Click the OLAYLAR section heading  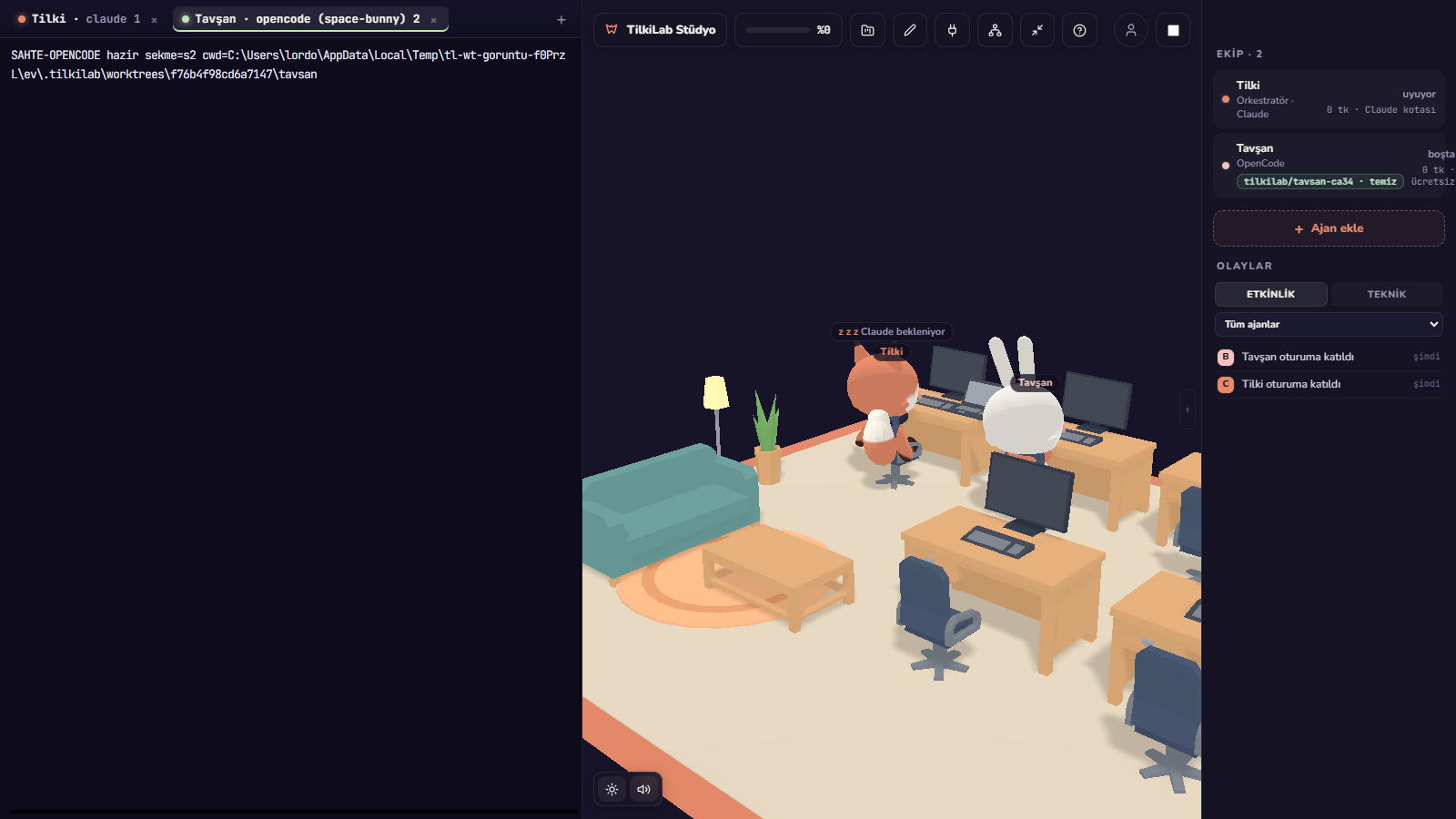[x=1245, y=266]
